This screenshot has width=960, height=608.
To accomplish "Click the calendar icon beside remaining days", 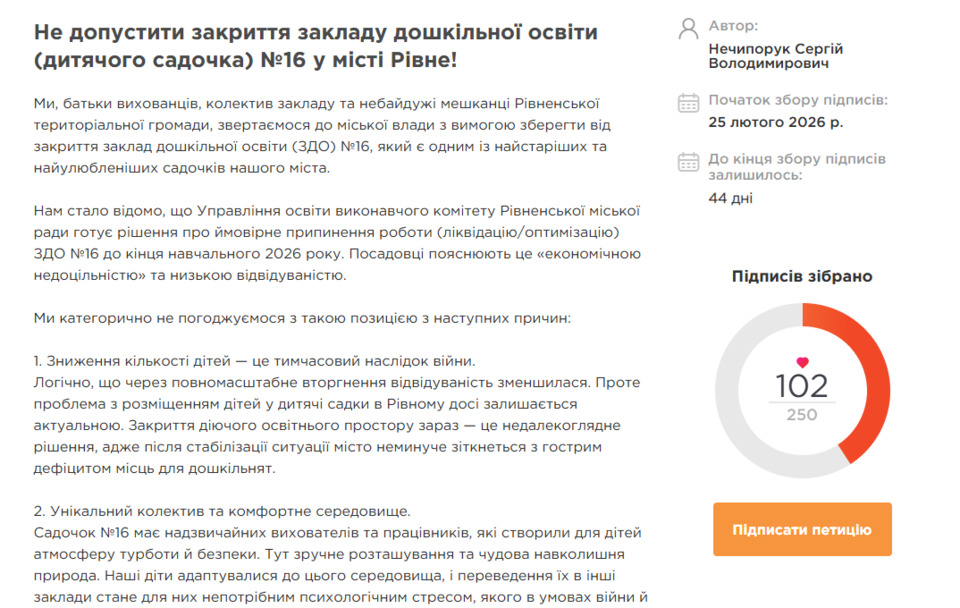I will (x=688, y=162).
